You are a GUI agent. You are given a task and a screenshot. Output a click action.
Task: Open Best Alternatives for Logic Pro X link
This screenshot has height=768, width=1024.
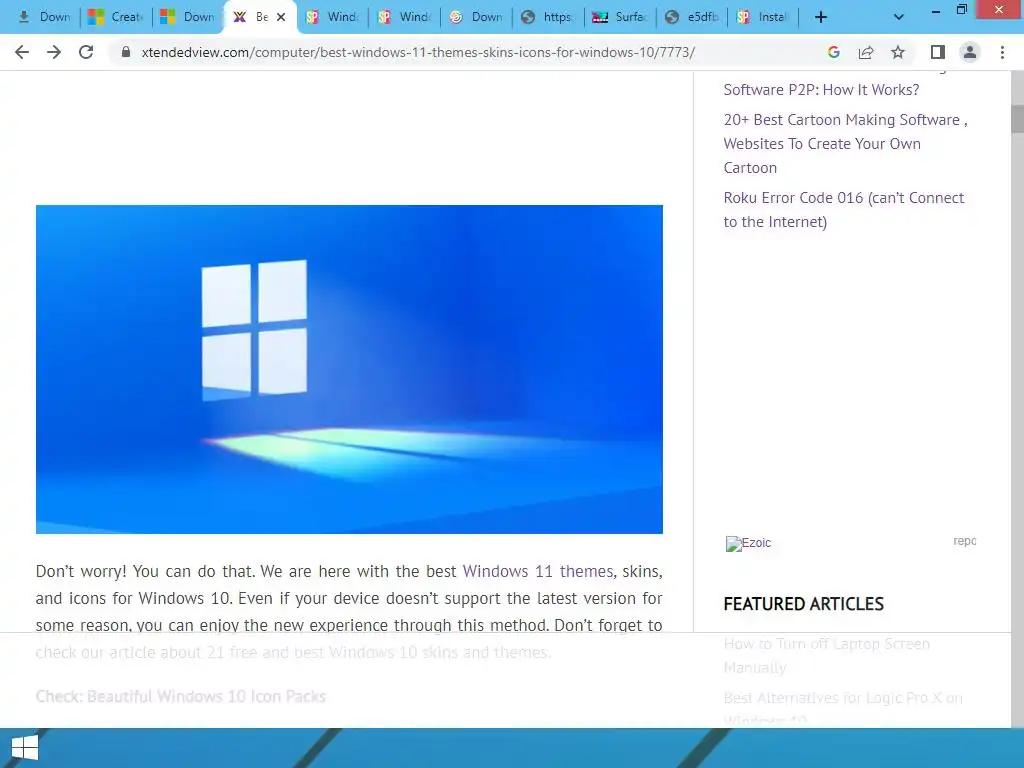pyautogui.click(x=842, y=708)
